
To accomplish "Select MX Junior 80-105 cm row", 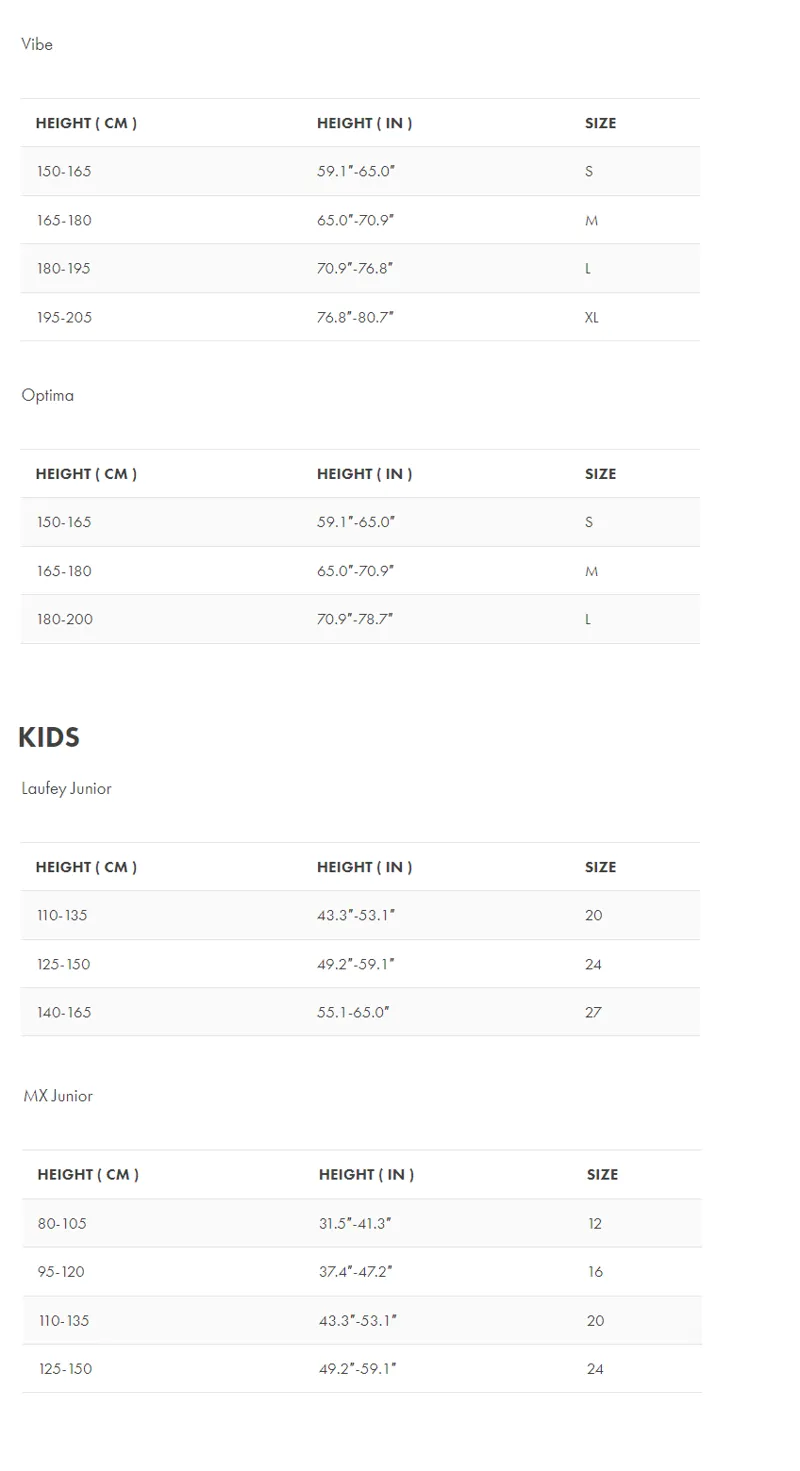I will [x=362, y=1223].
